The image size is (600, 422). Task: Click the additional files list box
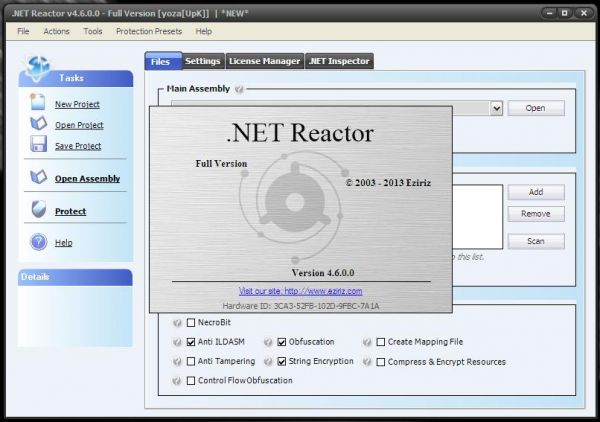tap(478, 217)
